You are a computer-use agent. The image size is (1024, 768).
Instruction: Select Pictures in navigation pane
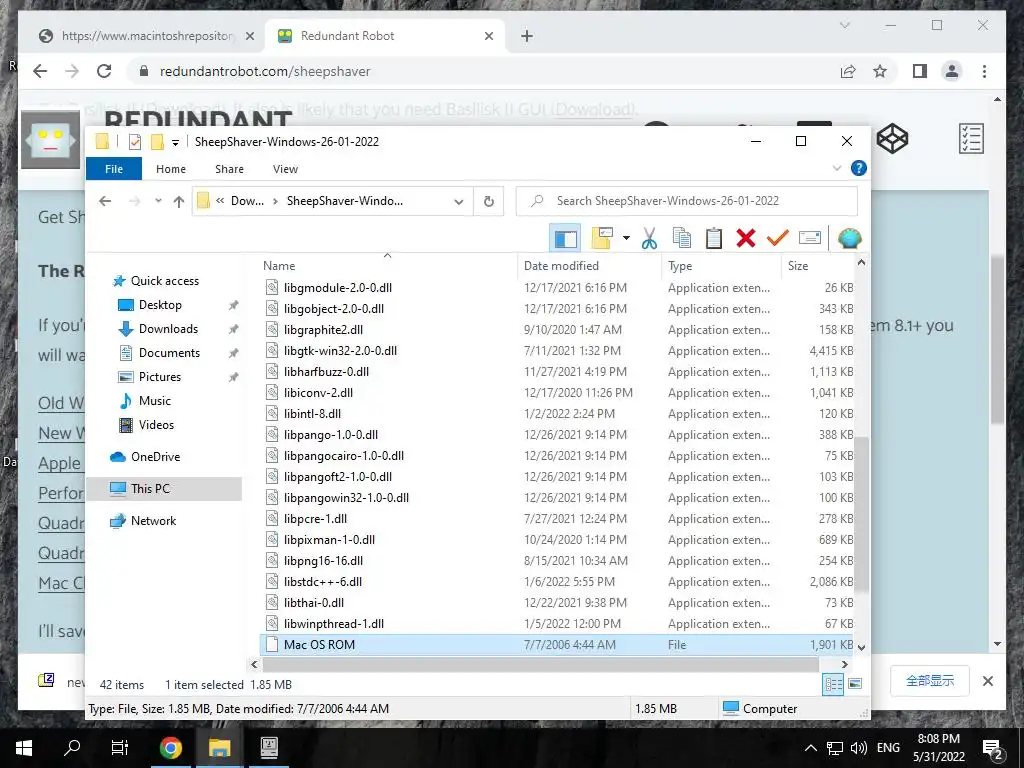coord(159,377)
